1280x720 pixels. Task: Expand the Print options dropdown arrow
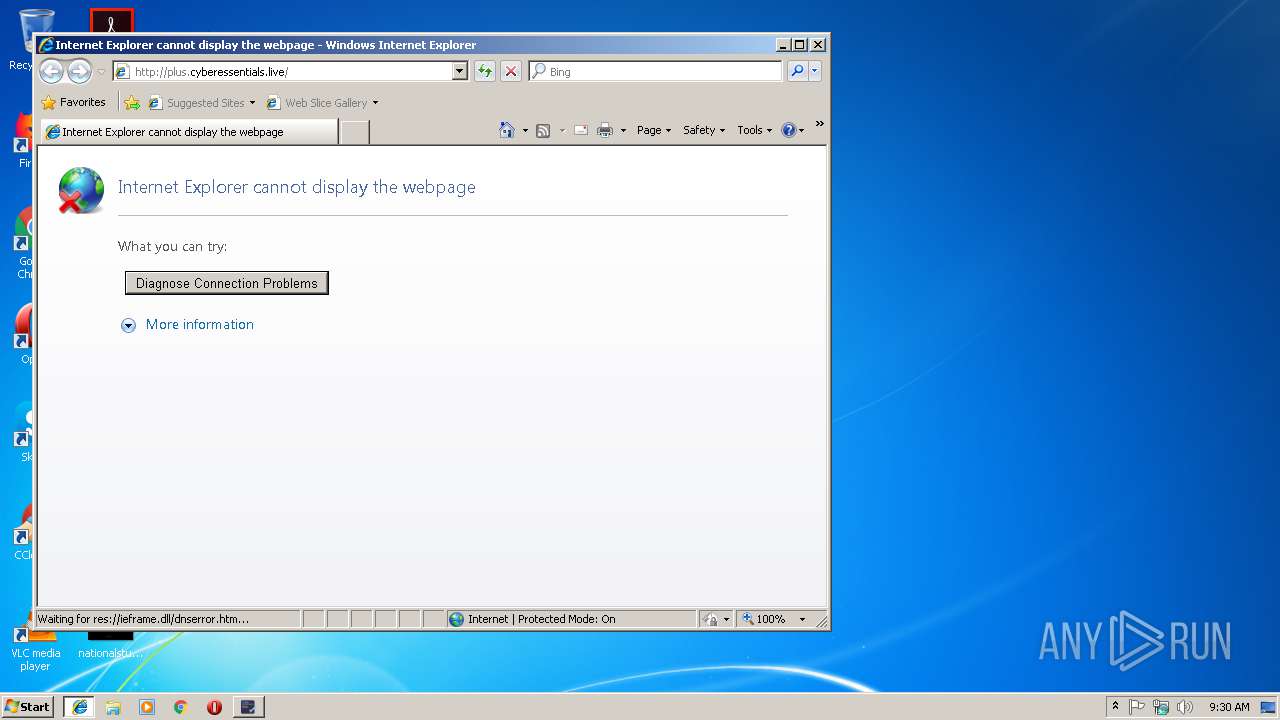623,131
